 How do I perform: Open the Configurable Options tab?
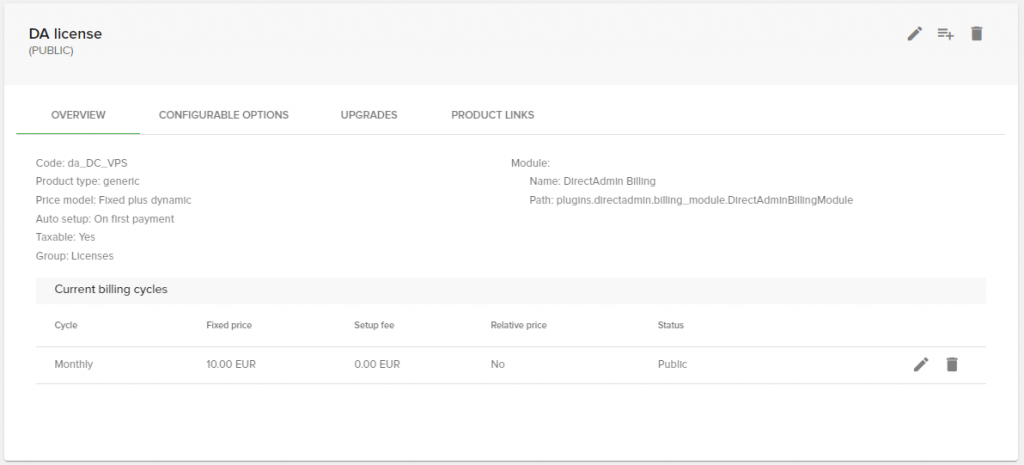pos(224,115)
